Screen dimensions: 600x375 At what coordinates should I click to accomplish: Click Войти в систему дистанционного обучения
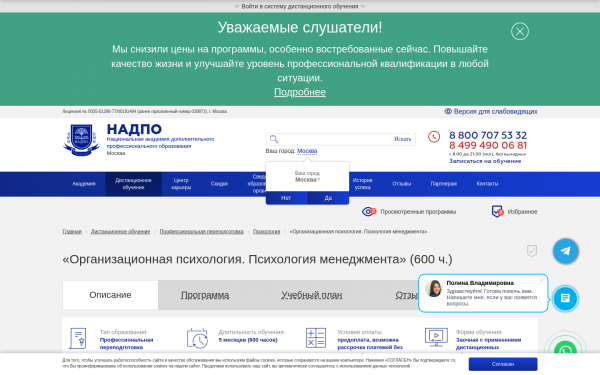pyautogui.click(x=300, y=6)
